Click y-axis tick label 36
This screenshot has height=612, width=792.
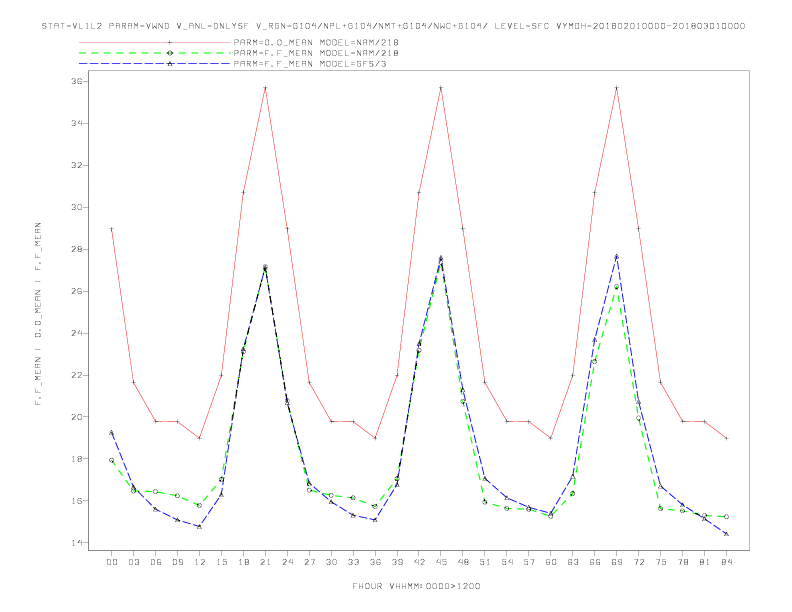coord(77,81)
